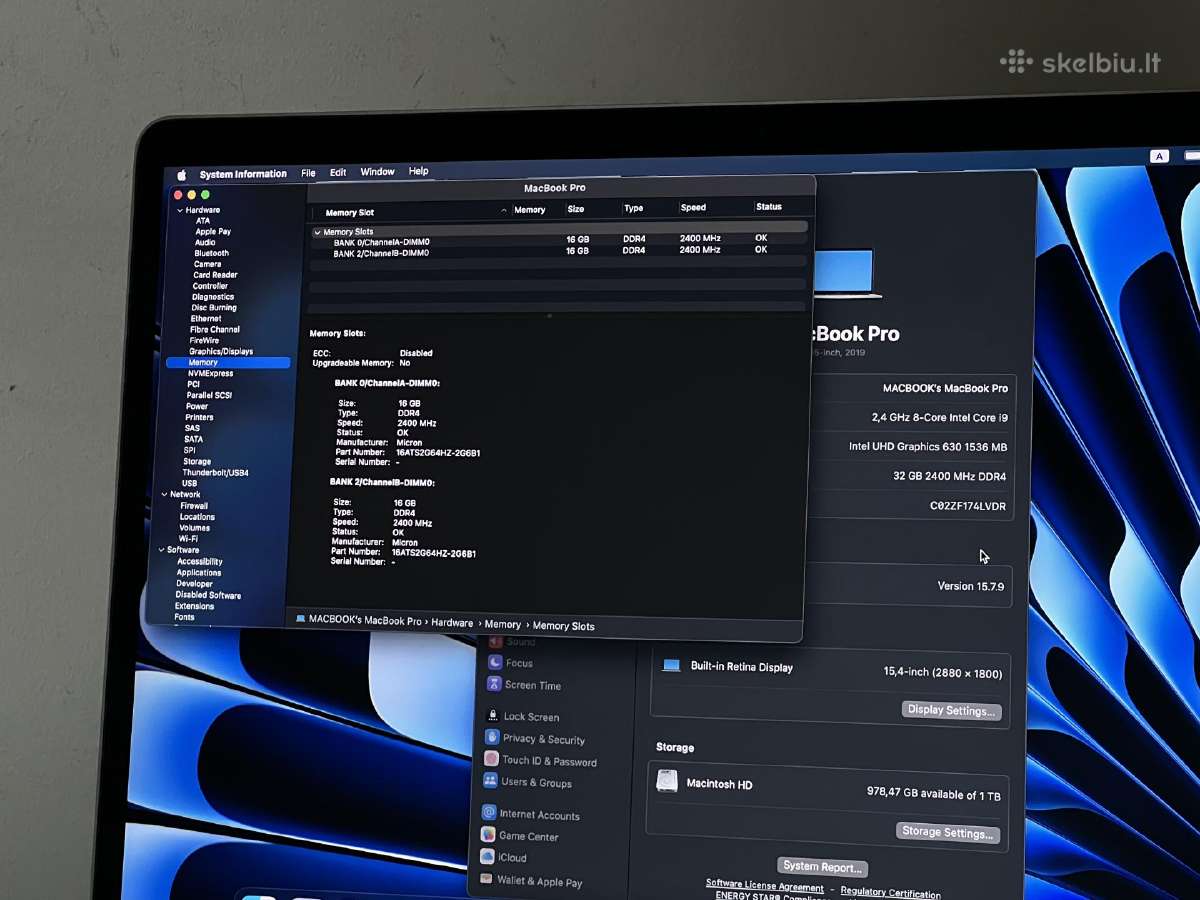The image size is (1200, 900).
Task: Select Graphics/Displays in the sidebar
Action: [x=221, y=351]
